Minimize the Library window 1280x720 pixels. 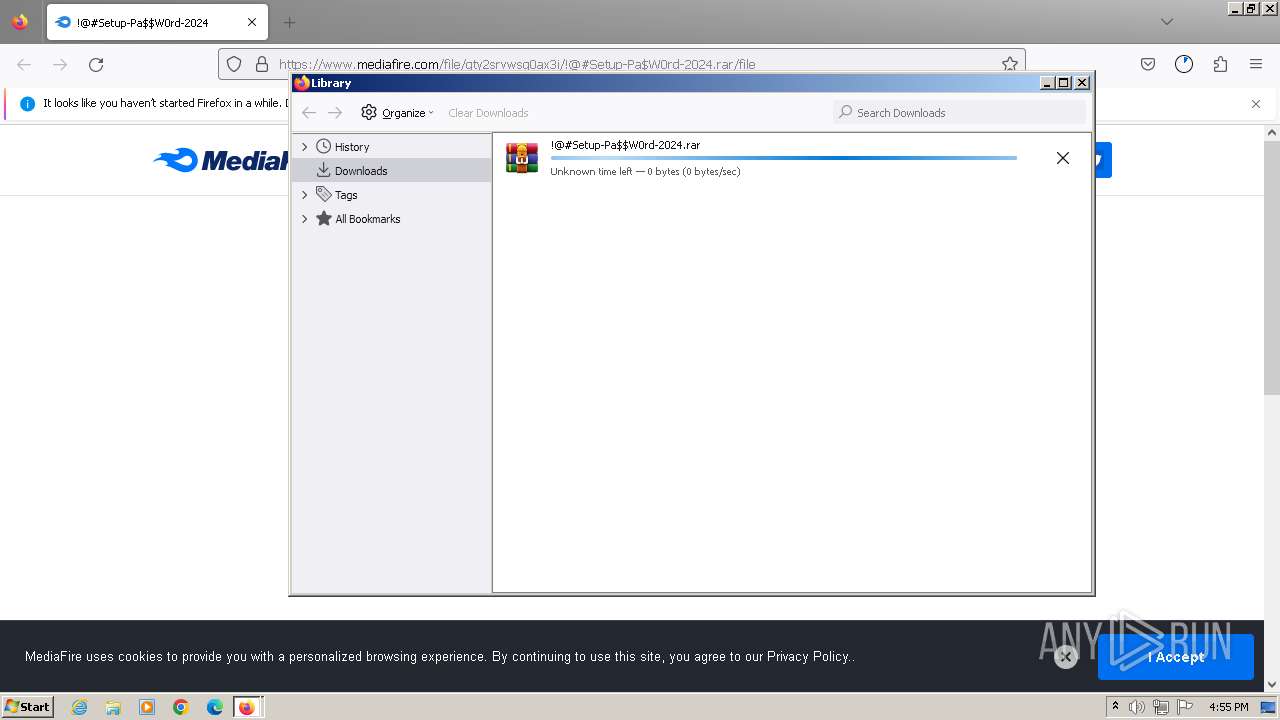1046,83
